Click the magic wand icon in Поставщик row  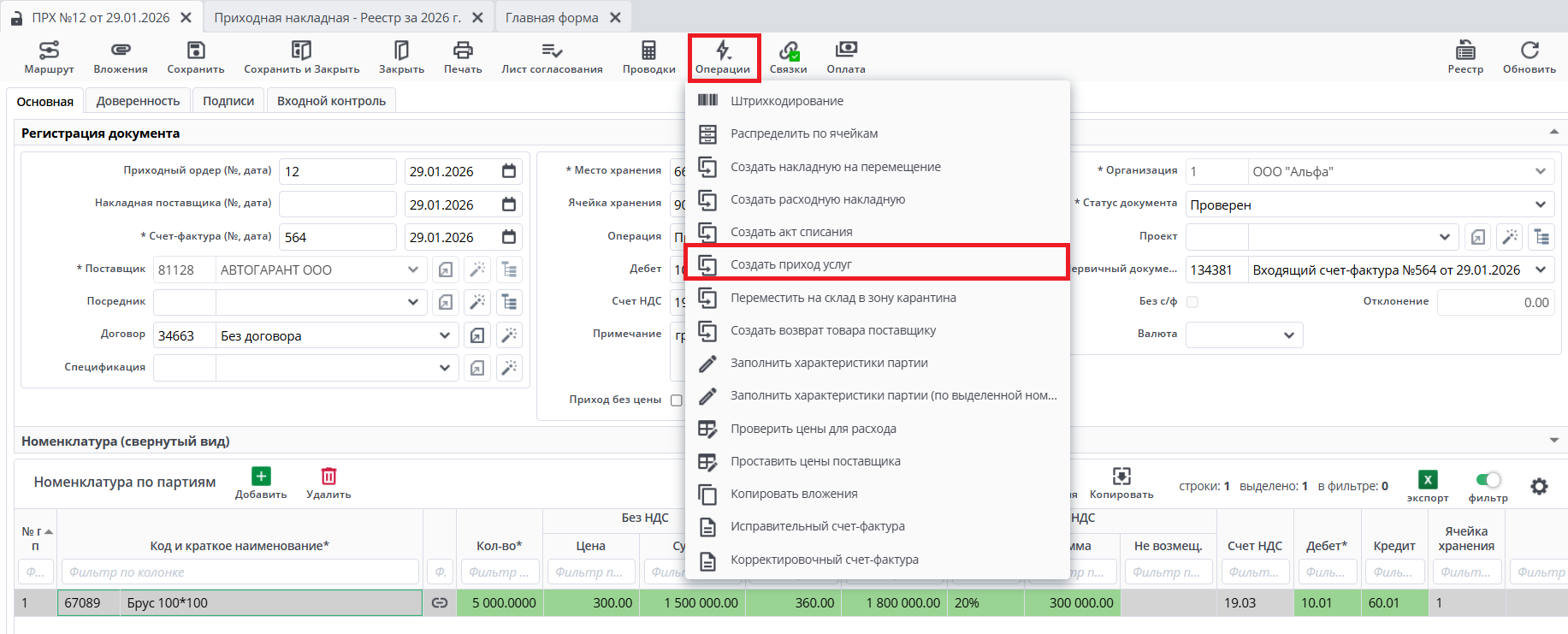477,270
